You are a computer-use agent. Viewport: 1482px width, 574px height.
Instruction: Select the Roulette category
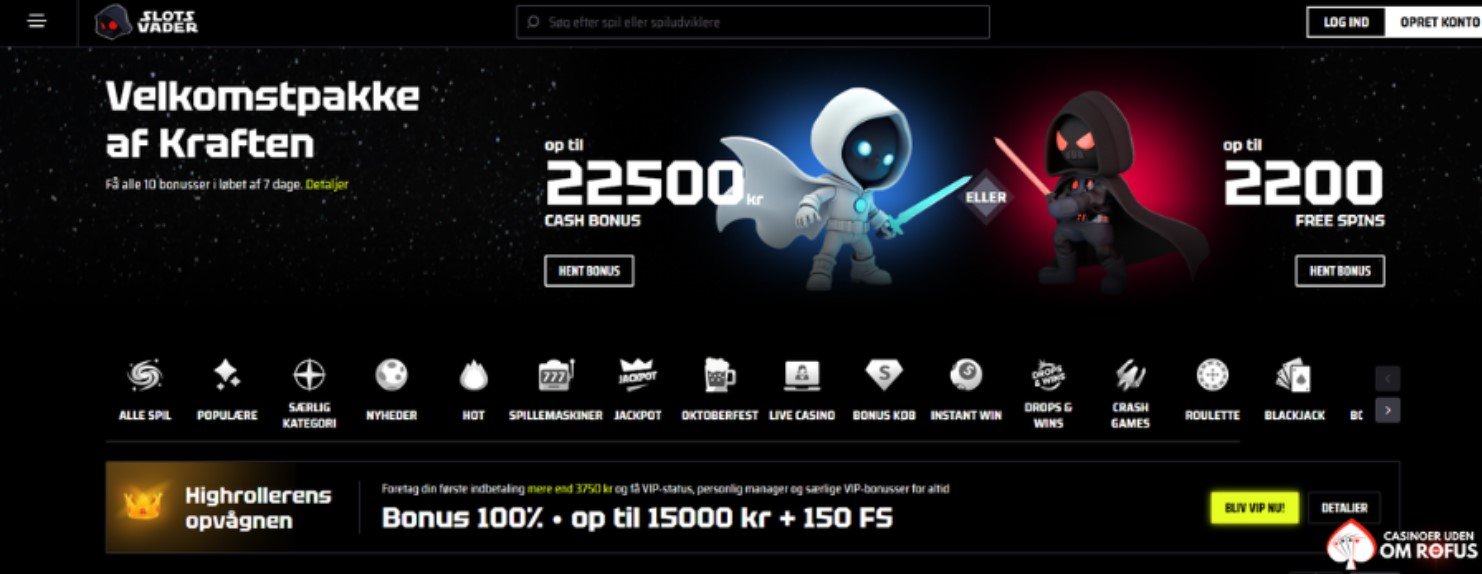(1212, 390)
